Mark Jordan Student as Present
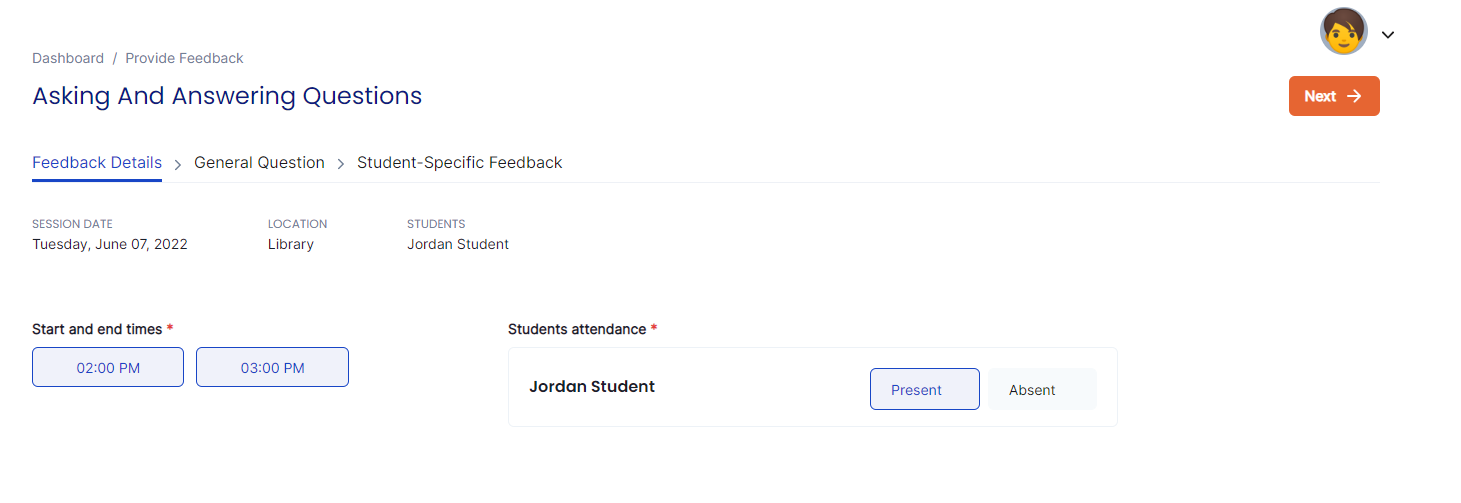Viewport: 1461px width, 503px height. point(925,389)
